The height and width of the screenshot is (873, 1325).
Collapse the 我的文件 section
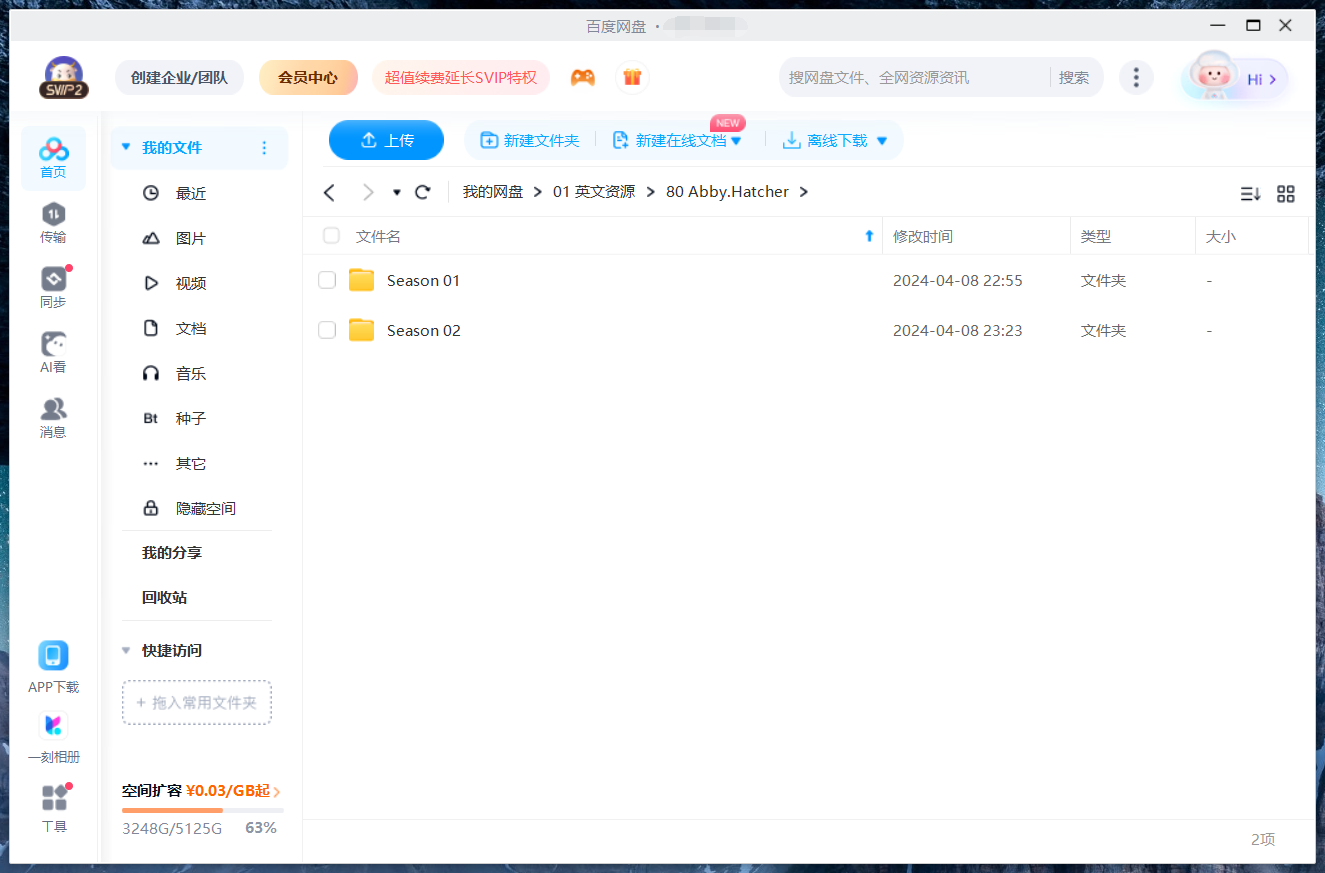point(124,146)
